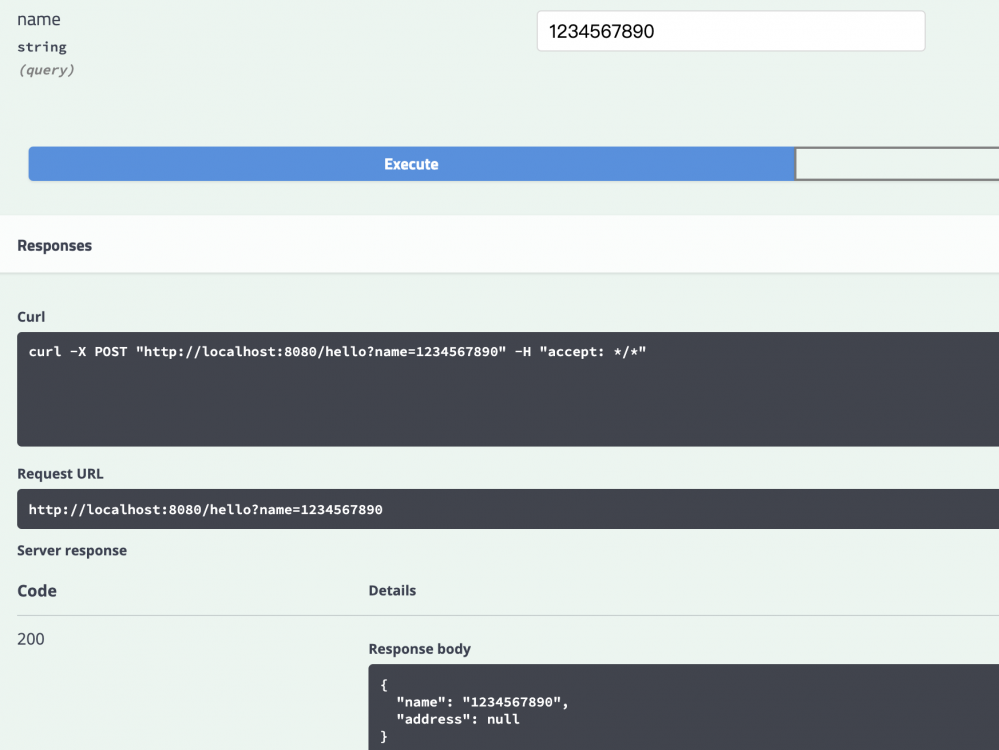Click the white button beside Execute
Image resolution: width=999 pixels, height=750 pixels.
click(x=896, y=164)
